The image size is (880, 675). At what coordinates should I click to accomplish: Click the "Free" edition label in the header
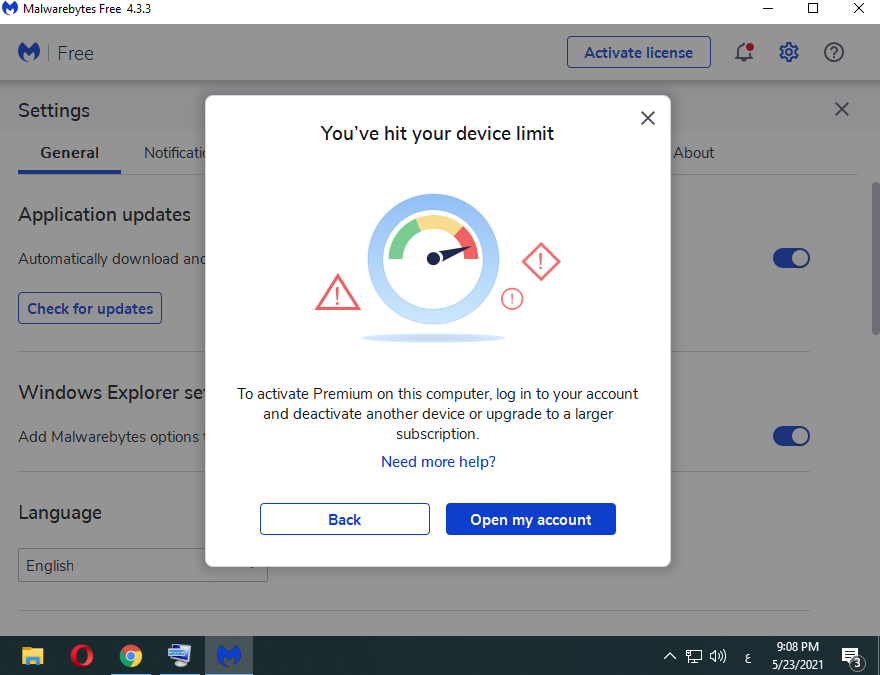(75, 53)
